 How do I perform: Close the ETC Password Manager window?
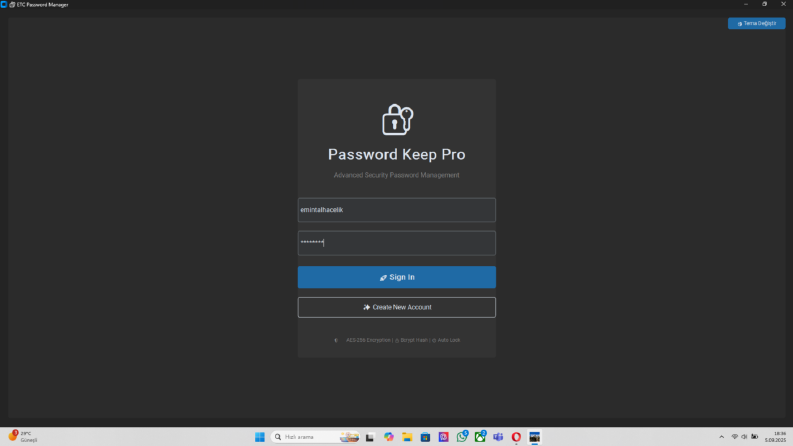click(x=783, y=4)
